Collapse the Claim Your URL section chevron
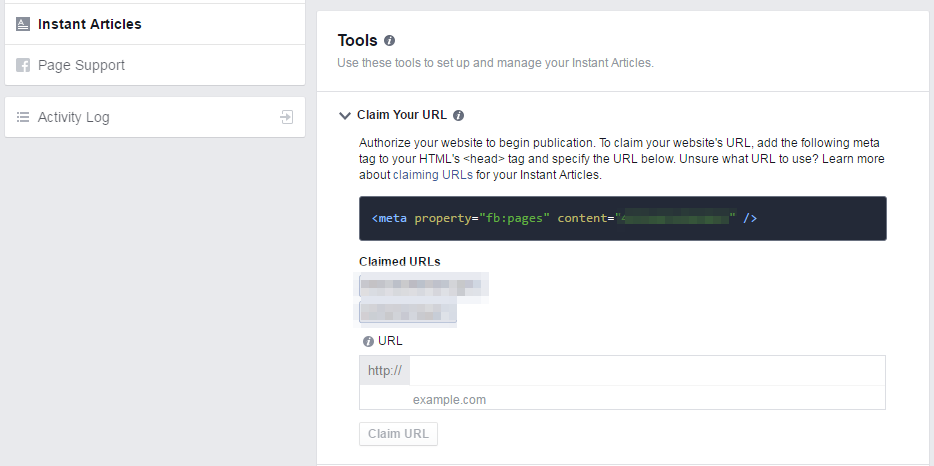 344,116
